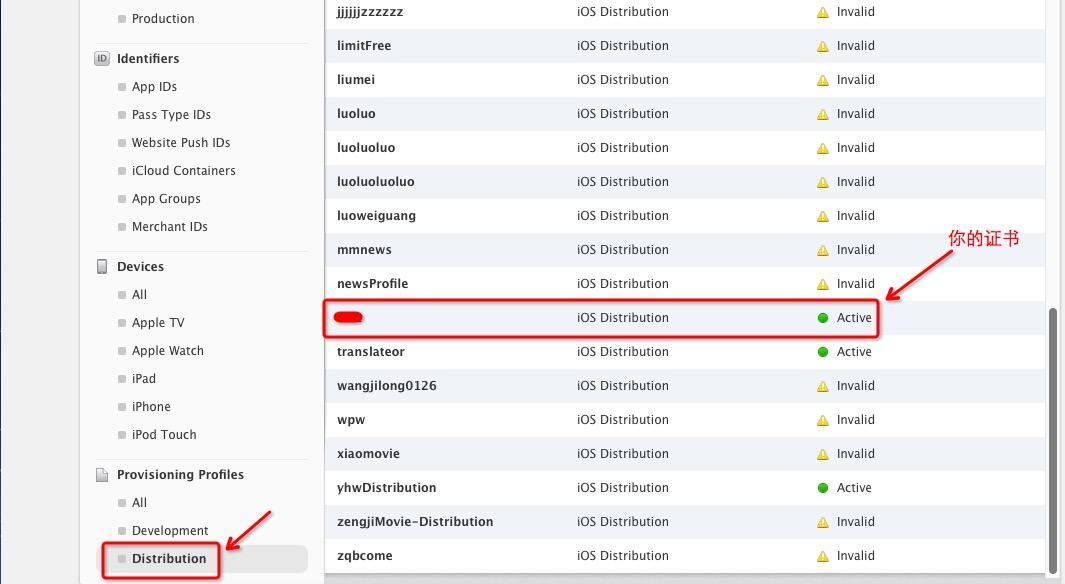
Task: Open App IDs under Identifiers
Action: pos(154,86)
